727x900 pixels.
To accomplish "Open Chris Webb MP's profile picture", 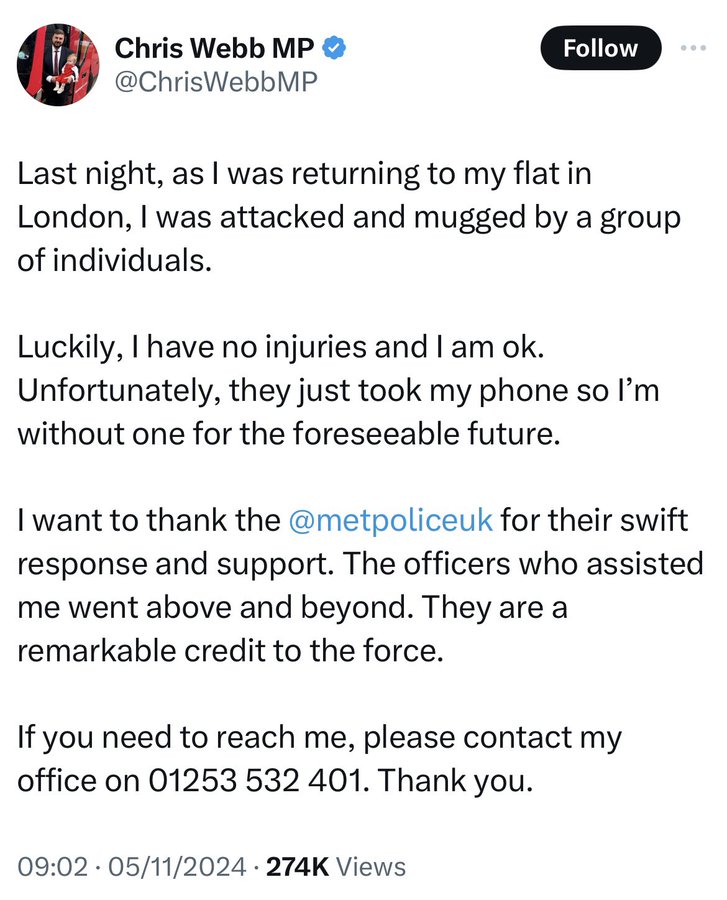I will [x=58, y=64].
